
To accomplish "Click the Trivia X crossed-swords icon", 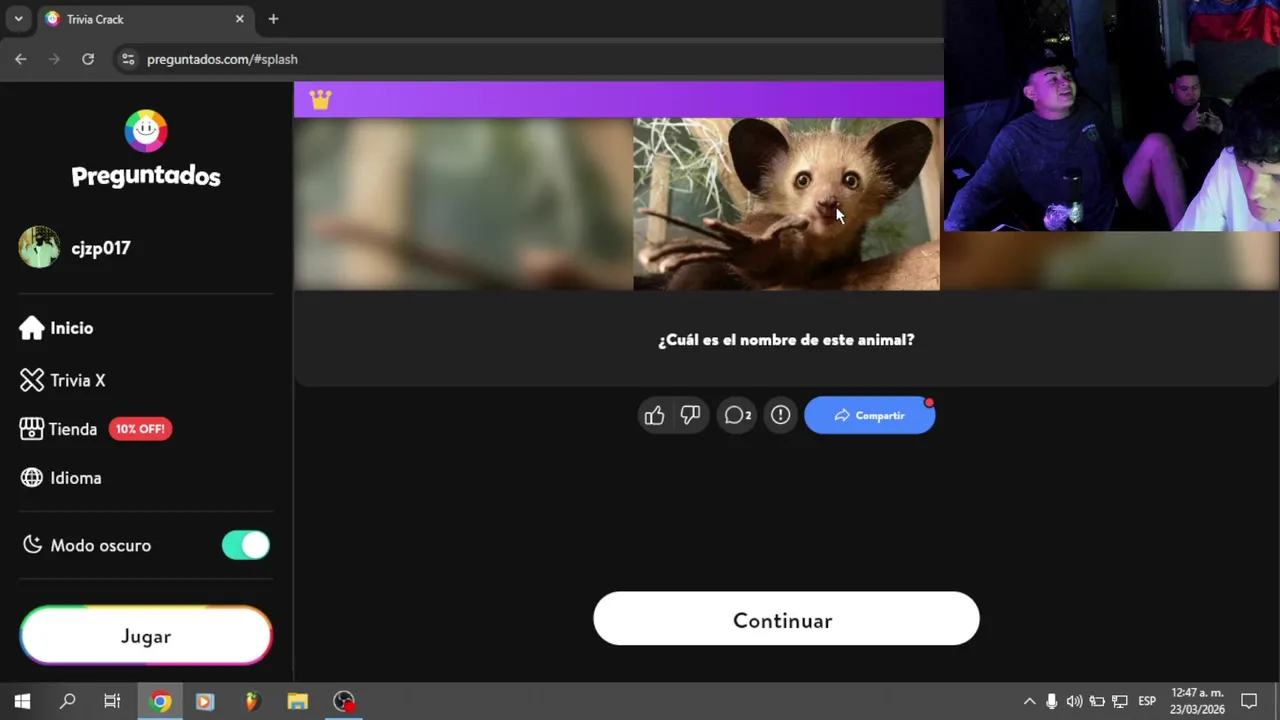I will point(32,380).
